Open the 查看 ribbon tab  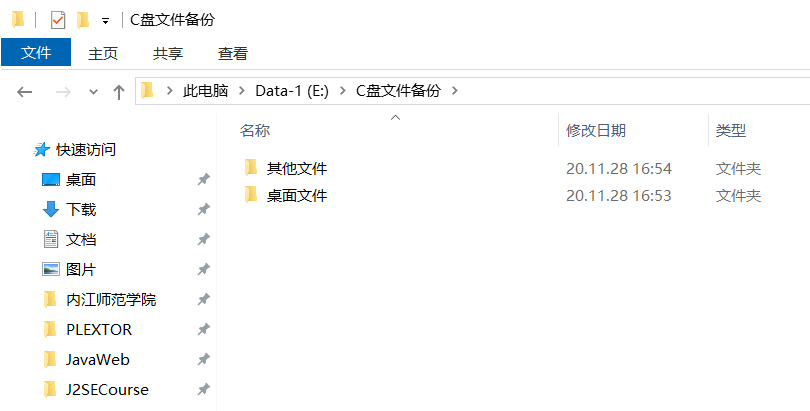233,53
